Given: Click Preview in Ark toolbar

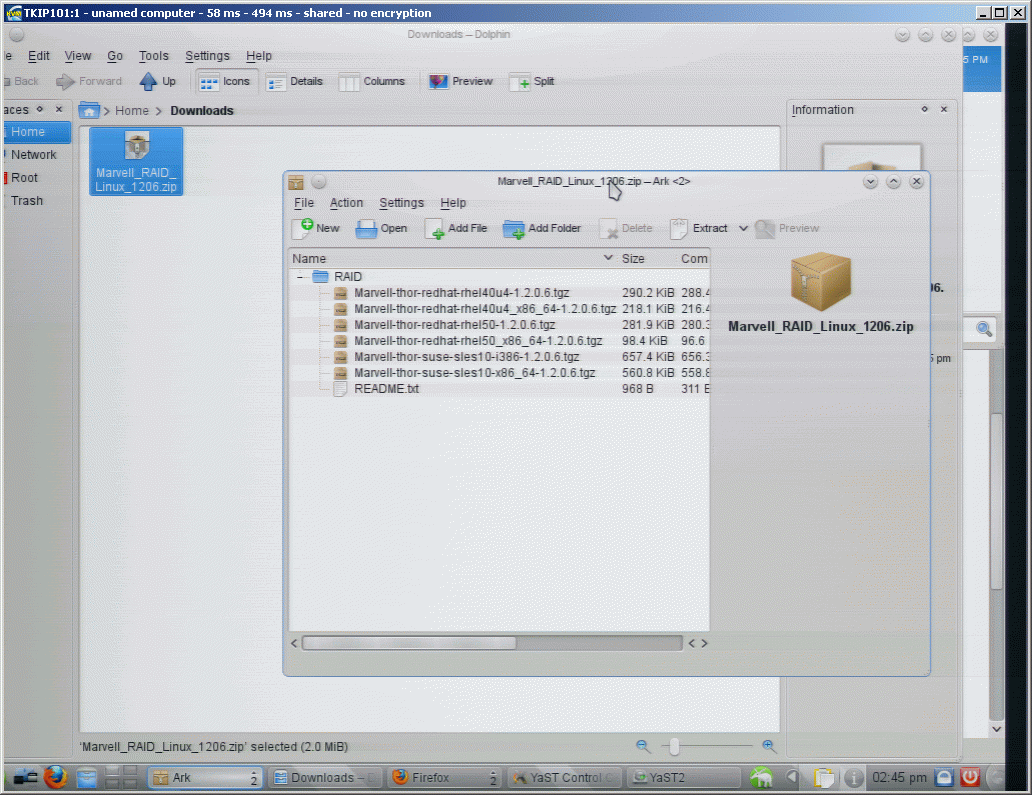Looking at the screenshot, I should (787, 228).
